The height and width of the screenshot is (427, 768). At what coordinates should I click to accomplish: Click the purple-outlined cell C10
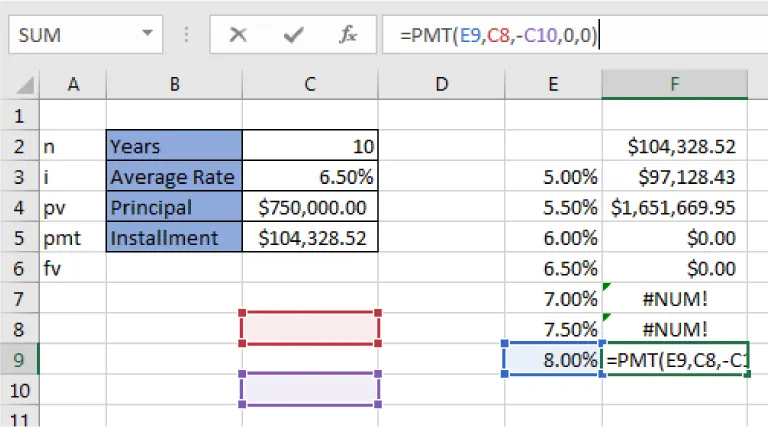coord(310,388)
